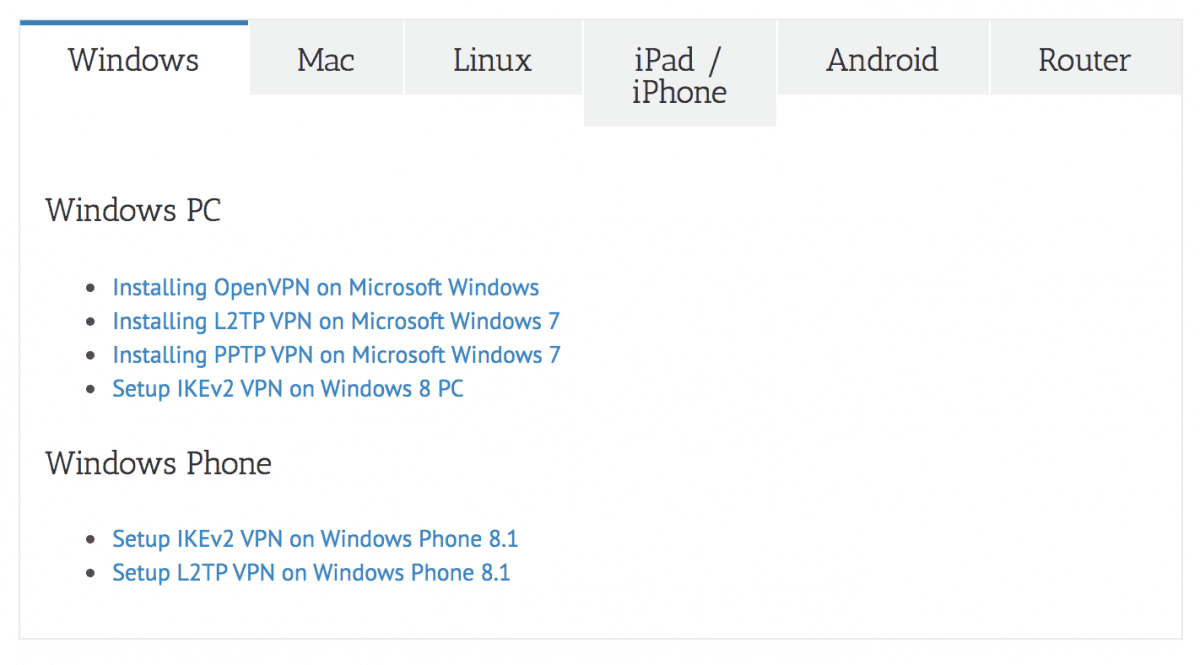
Task: Open Setup L2TP VPN on Windows Phone 8.1
Action: point(311,573)
